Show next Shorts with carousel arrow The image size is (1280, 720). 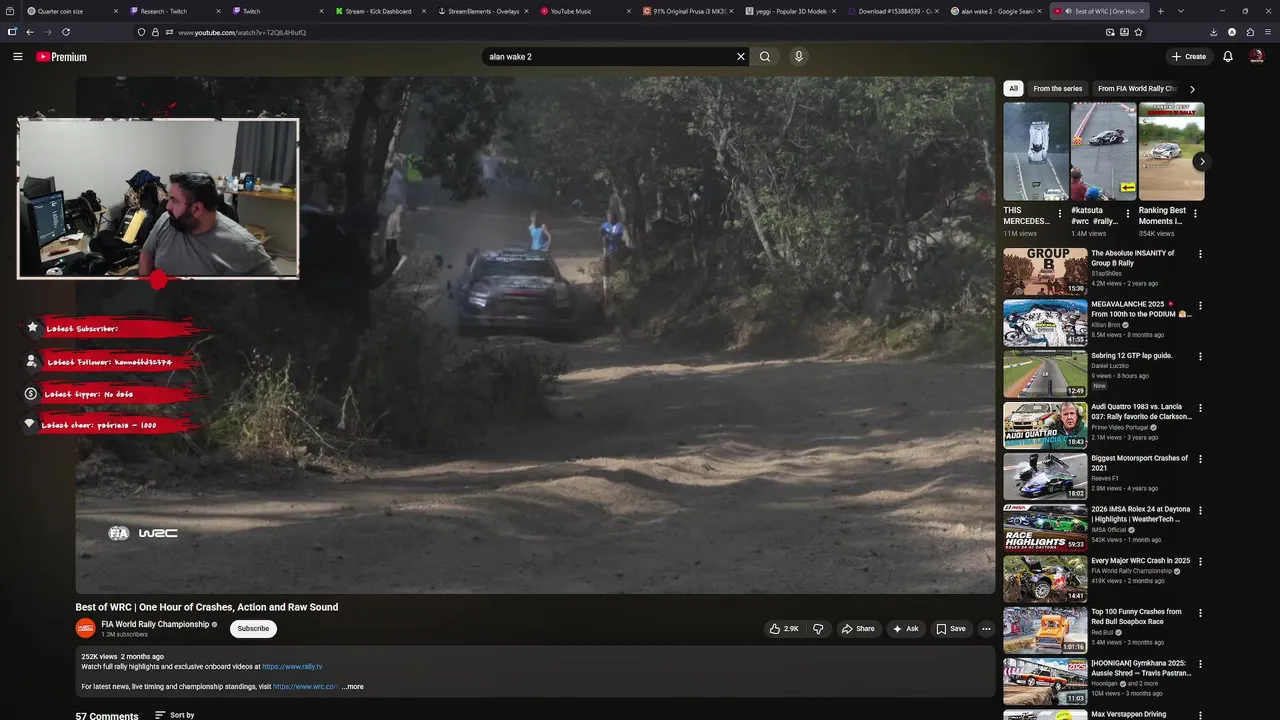1202,161
